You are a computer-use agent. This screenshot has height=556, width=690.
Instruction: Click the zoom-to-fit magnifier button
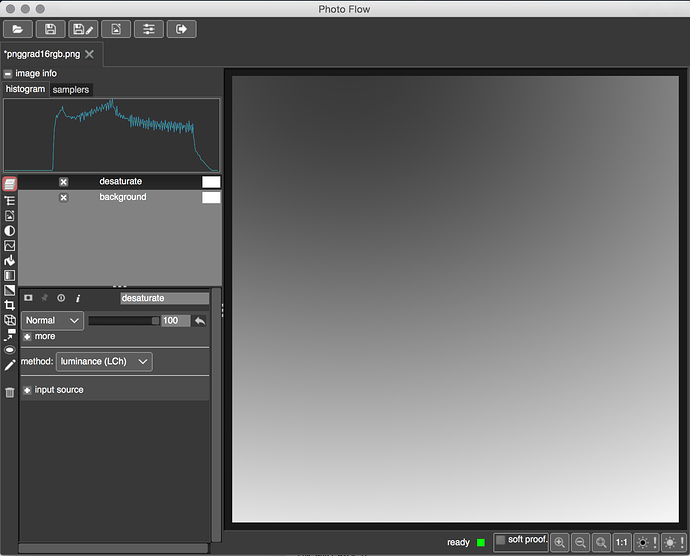pos(601,542)
